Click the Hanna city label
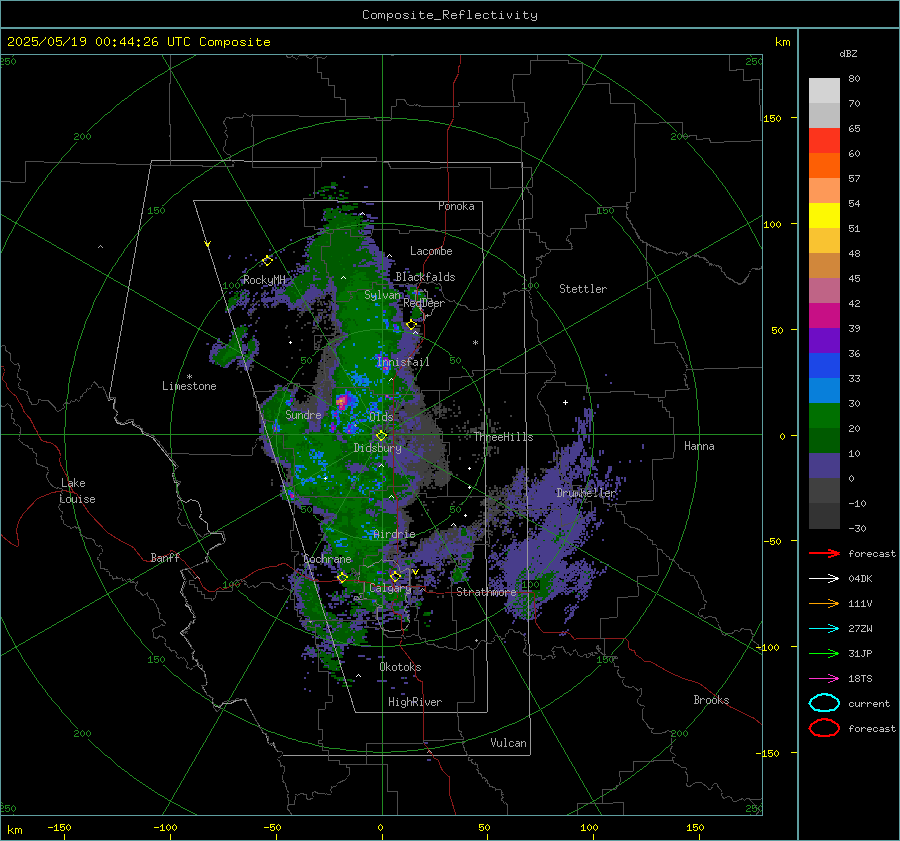900x841 pixels. [699, 446]
